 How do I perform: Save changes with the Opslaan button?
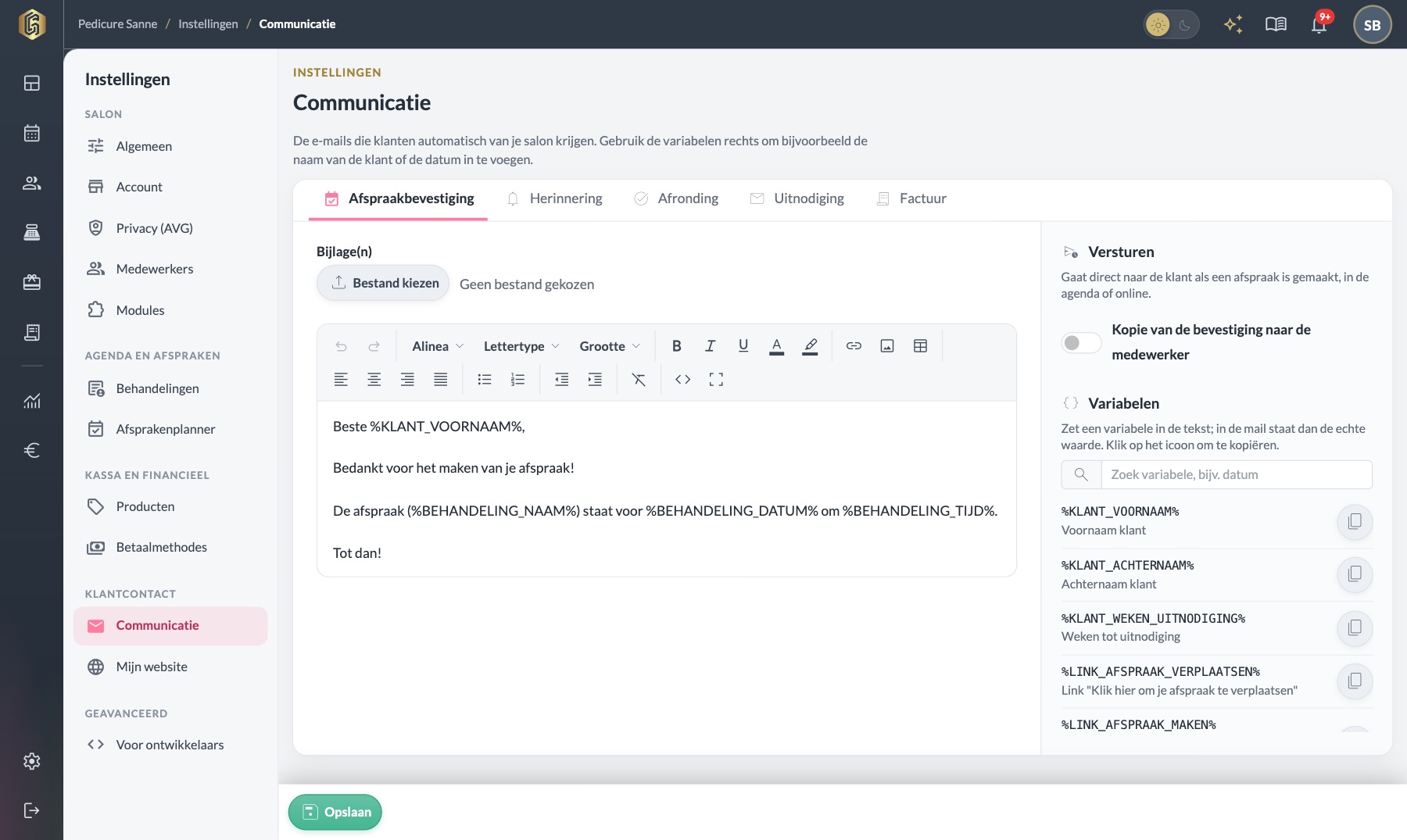click(x=335, y=812)
